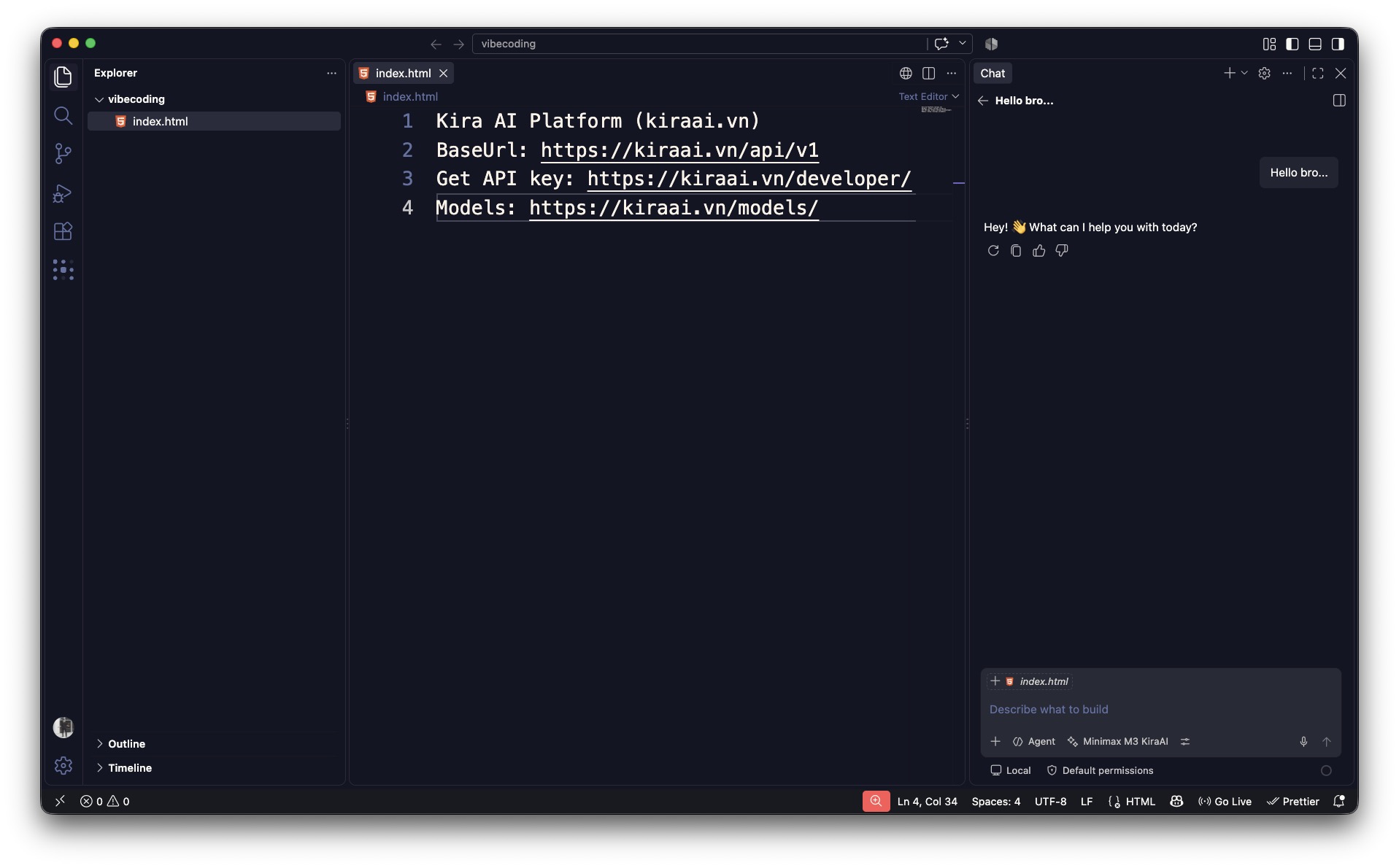Open Source Control view
Image resolution: width=1399 pixels, height=868 pixels.
(63, 154)
